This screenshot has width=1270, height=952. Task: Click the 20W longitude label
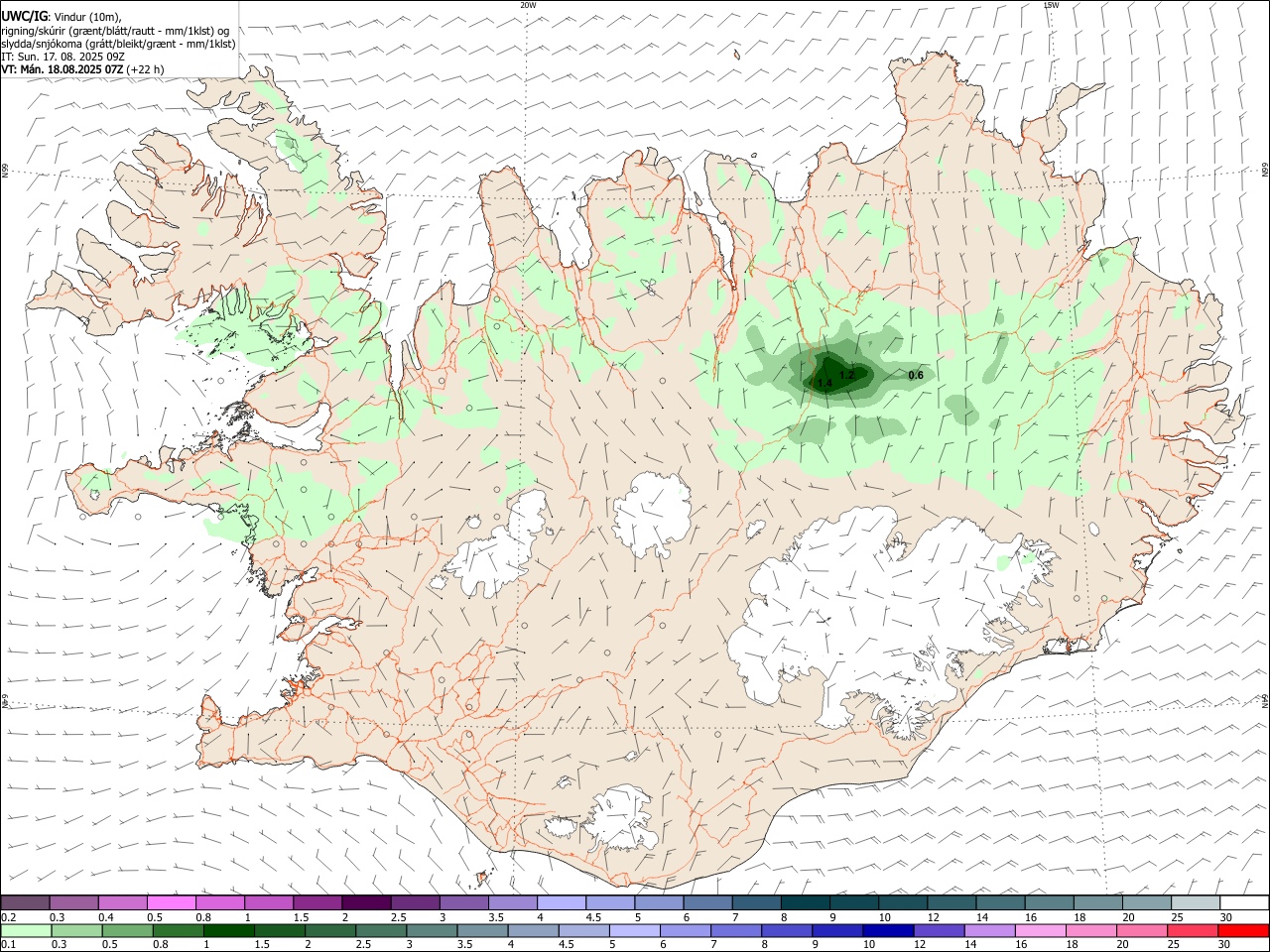tap(528, 5)
